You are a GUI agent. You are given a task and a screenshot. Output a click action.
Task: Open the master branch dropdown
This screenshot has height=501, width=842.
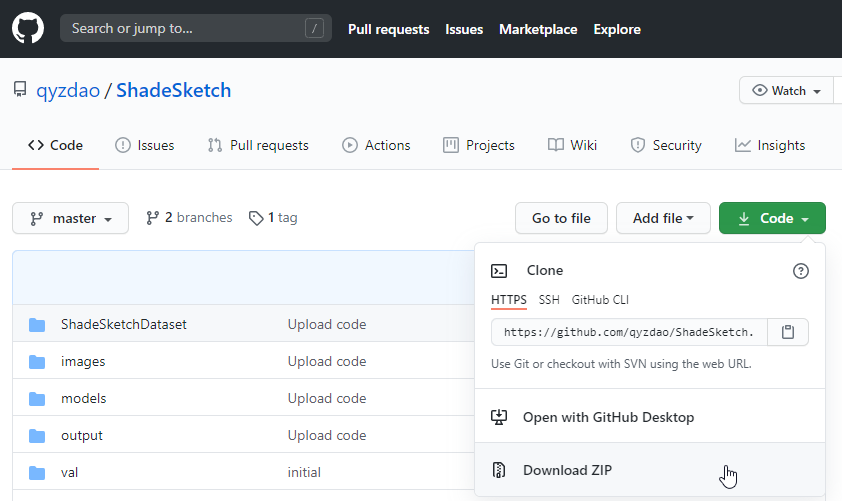(70, 218)
